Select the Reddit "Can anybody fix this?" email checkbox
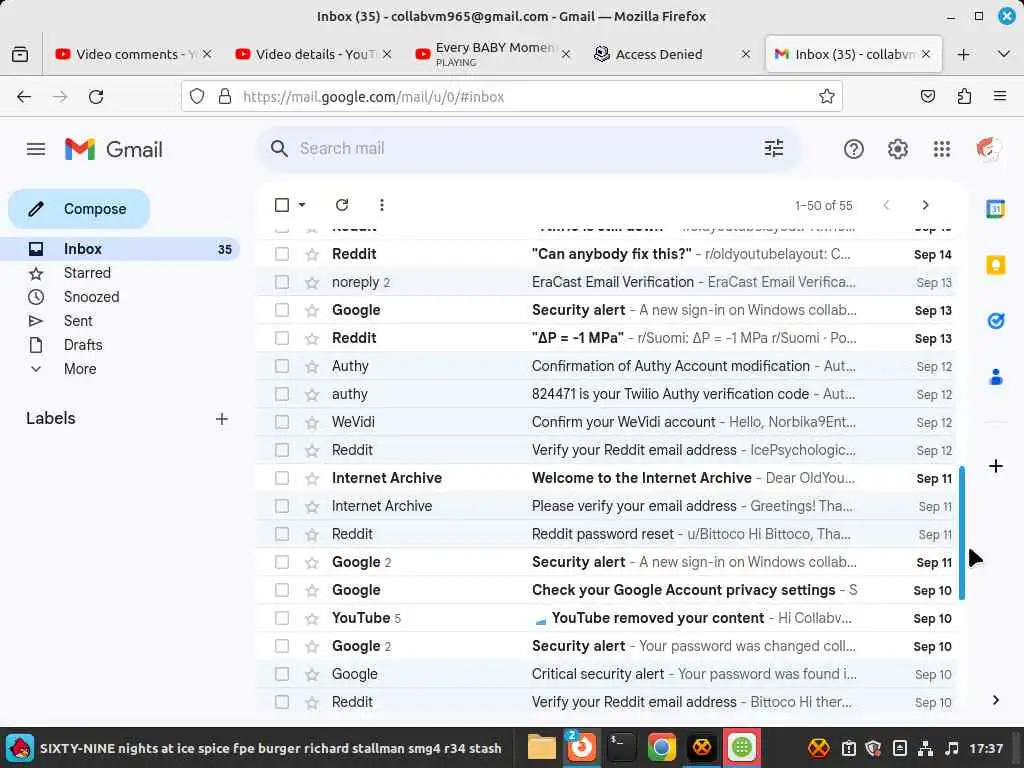Screen dimensions: 1024x768 tap(282, 254)
